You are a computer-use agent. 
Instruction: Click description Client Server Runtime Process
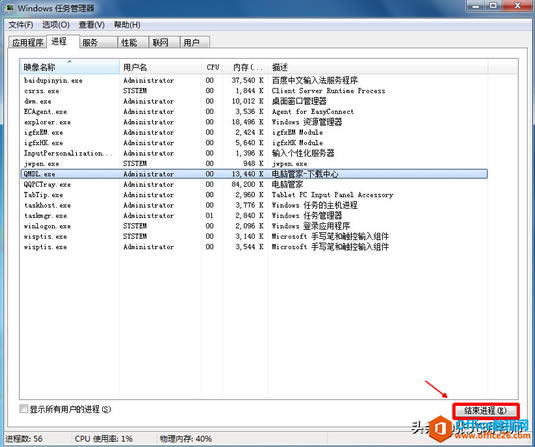[x=328, y=91]
